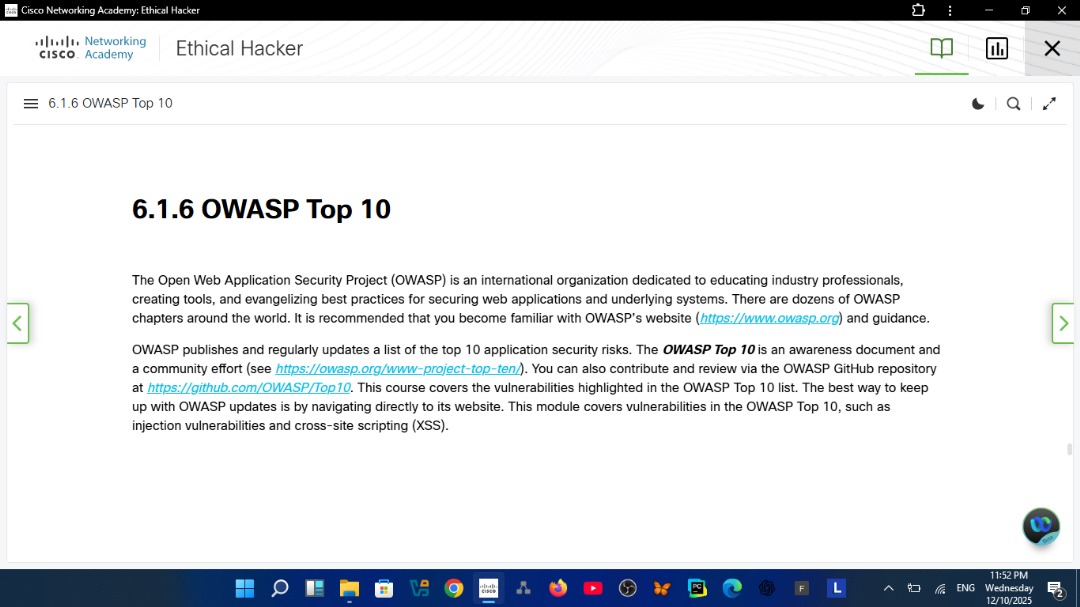Screen dimensions: 1080x607
Task: Open OBS Studio from the taskbar
Action: pos(627,588)
